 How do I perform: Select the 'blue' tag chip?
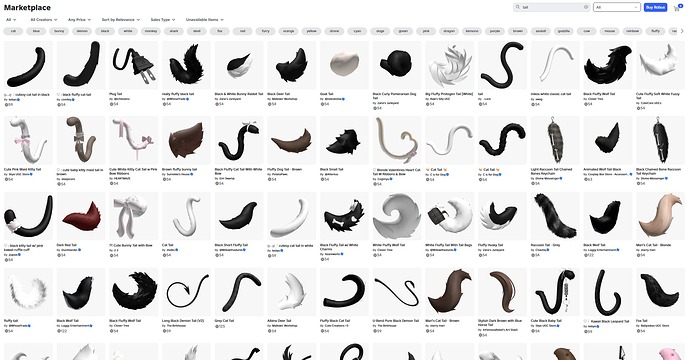point(37,31)
